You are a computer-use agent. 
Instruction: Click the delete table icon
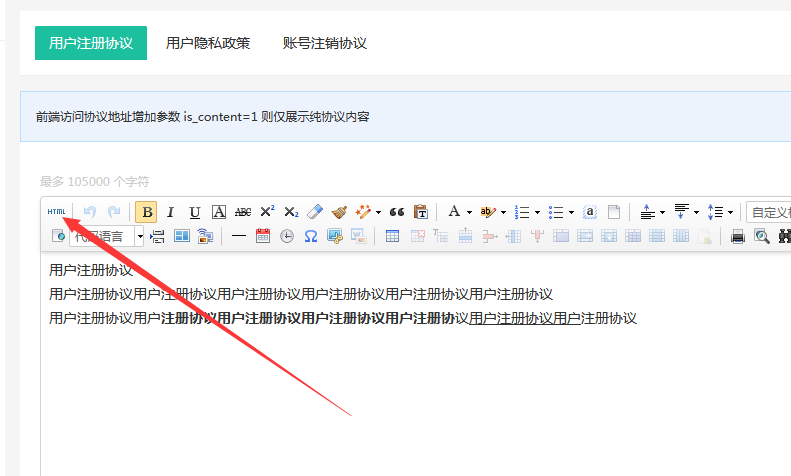418,236
